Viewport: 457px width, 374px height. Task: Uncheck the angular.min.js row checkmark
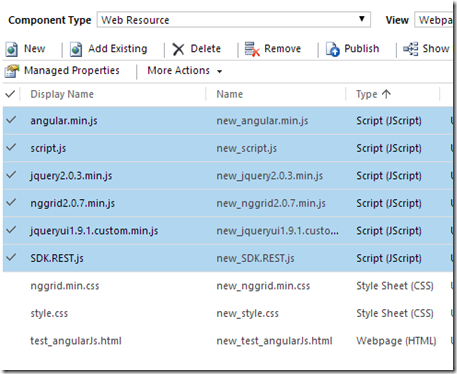tap(11, 120)
